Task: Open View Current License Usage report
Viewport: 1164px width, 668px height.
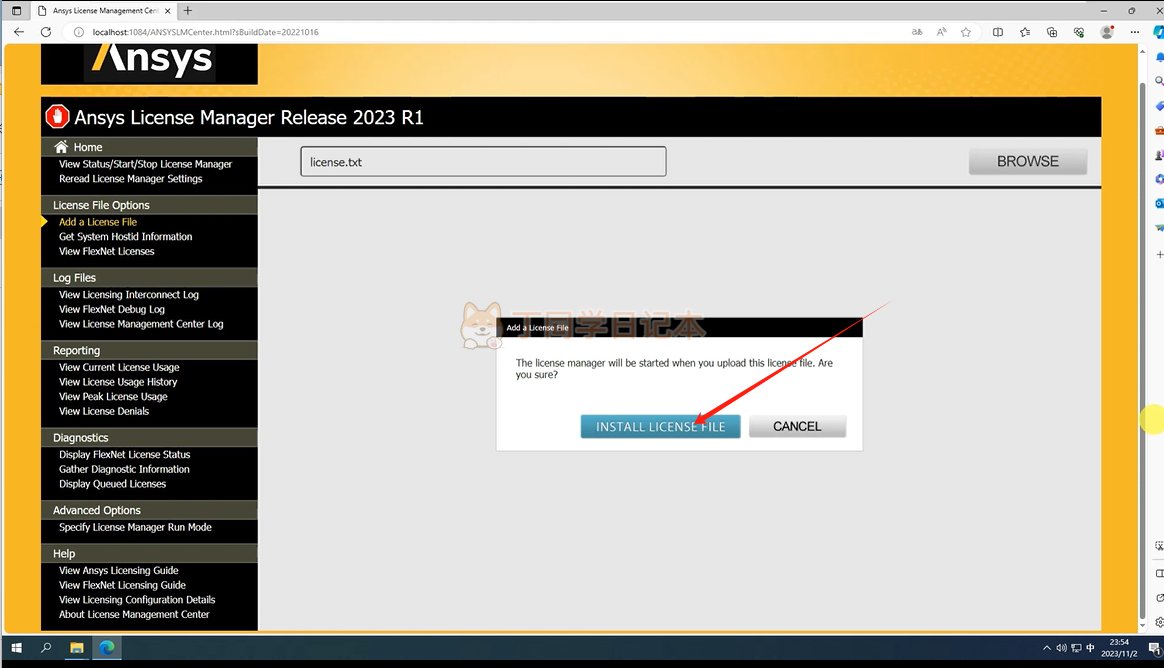Action: click(x=120, y=367)
